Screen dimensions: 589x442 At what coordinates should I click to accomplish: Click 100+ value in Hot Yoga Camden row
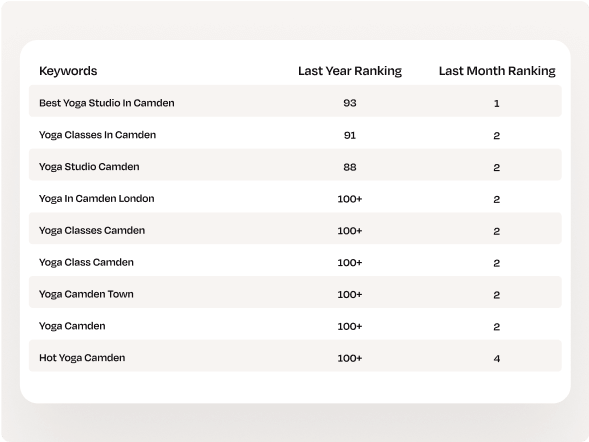coord(350,358)
